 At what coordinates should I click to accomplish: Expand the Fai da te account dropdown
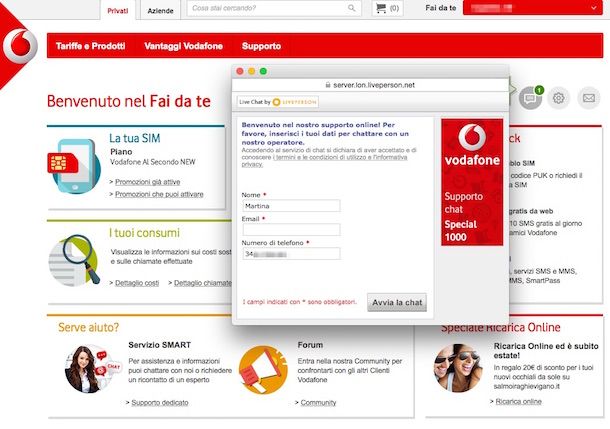pos(533,8)
